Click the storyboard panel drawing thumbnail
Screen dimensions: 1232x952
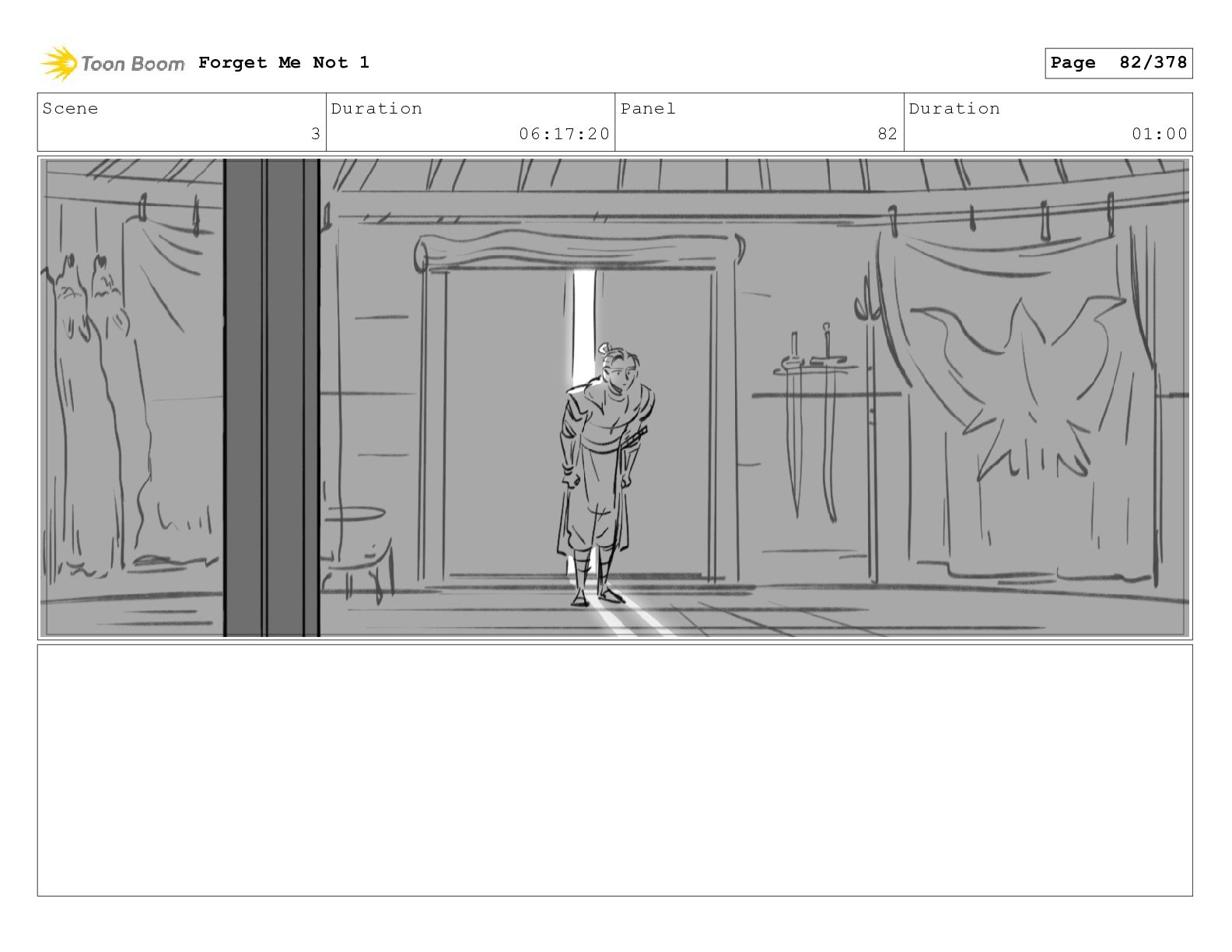click(x=614, y=397)
